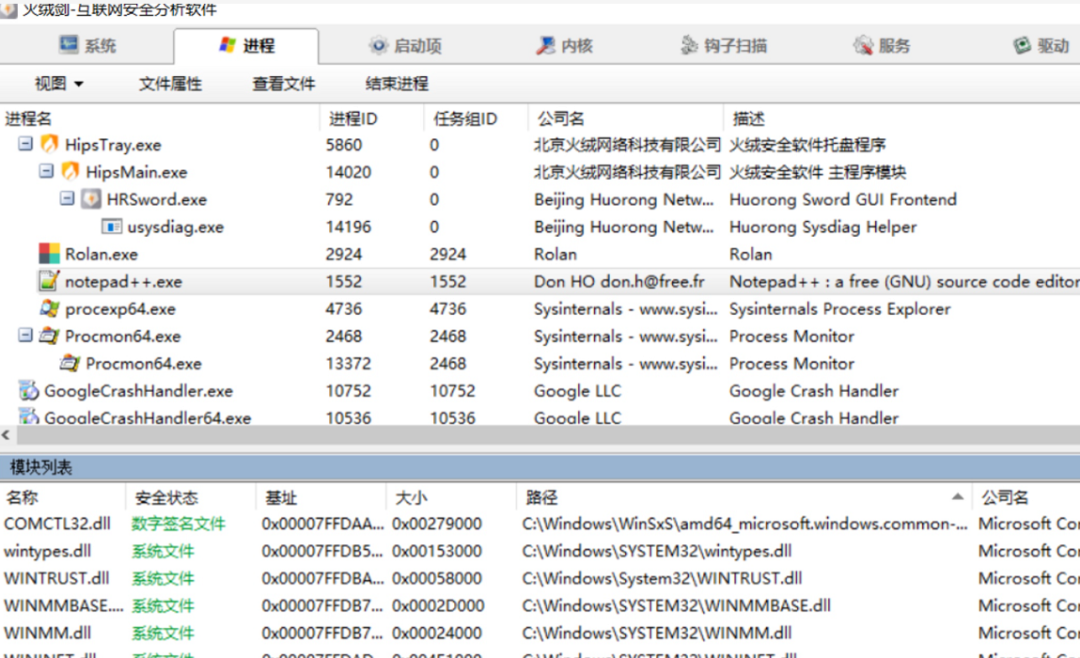This screenshot has width=1080, height=658.
Task: Click the GoogleCrashHandler.exe icon
Action: [28, 391]
